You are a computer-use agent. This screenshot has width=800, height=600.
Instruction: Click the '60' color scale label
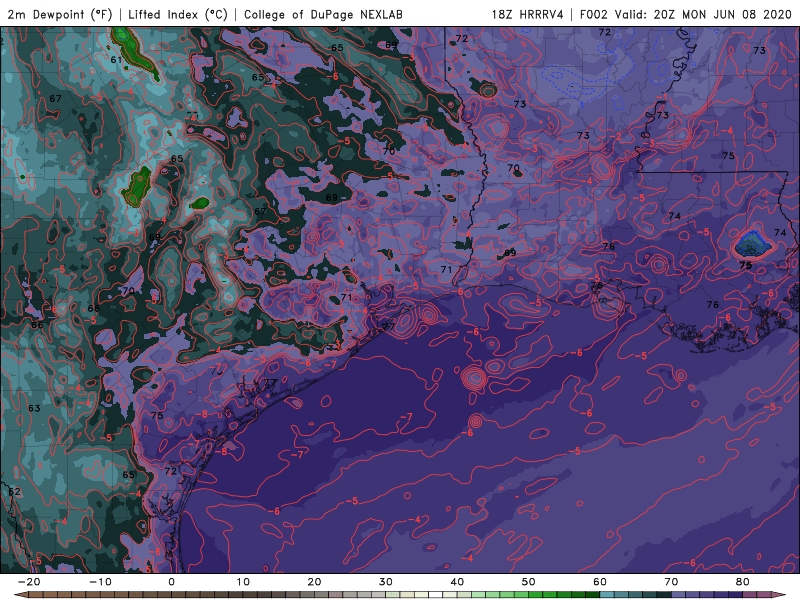coord(600,582)
